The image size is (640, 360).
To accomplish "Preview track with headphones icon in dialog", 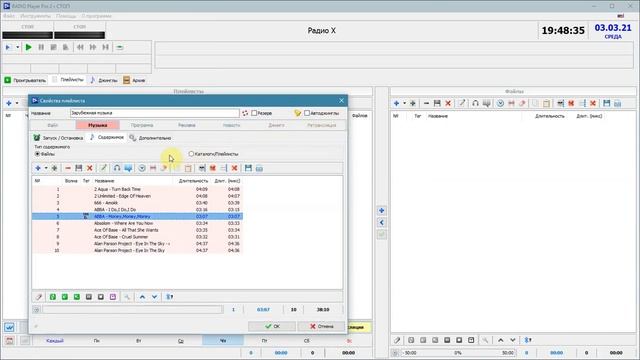I will tap(117, 168).
